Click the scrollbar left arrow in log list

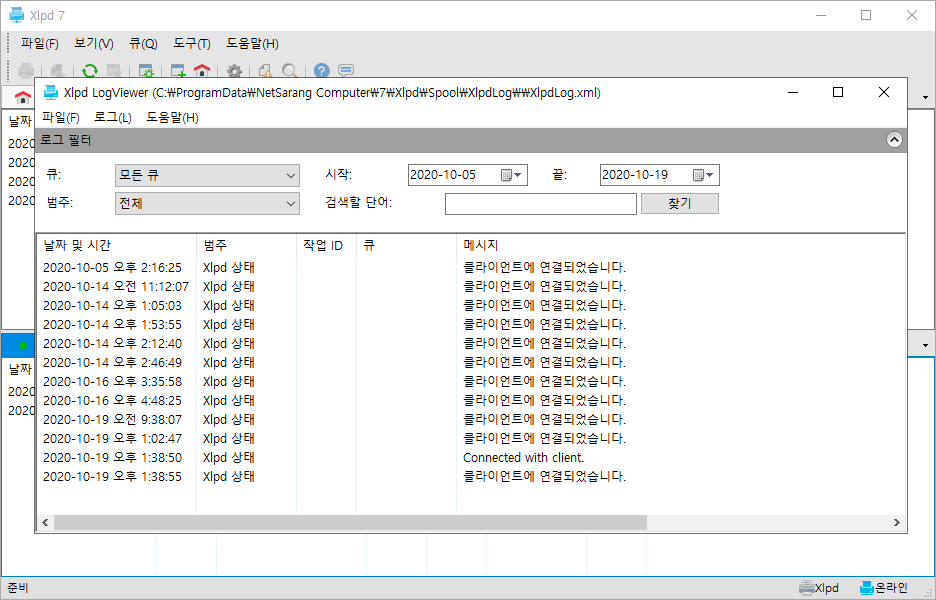pos(45,522)
